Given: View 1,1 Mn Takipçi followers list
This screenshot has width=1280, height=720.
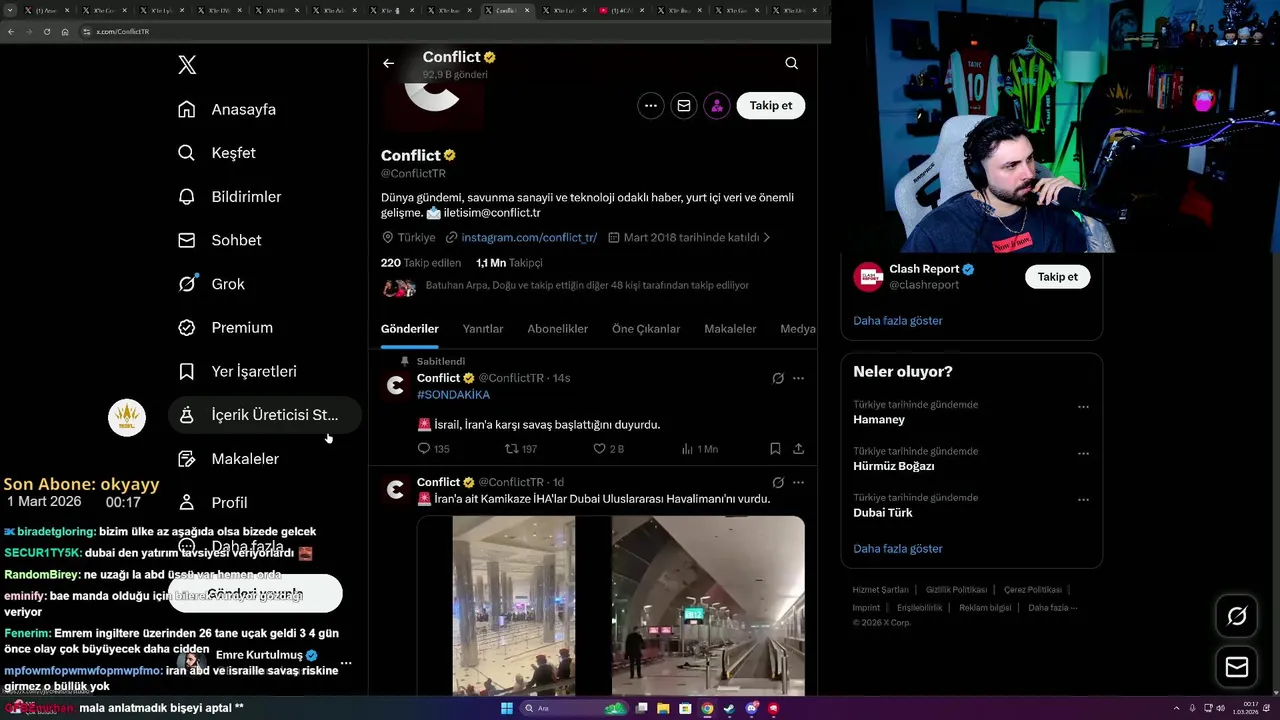Looking at the screenshot, I should (x=509, y=263).
